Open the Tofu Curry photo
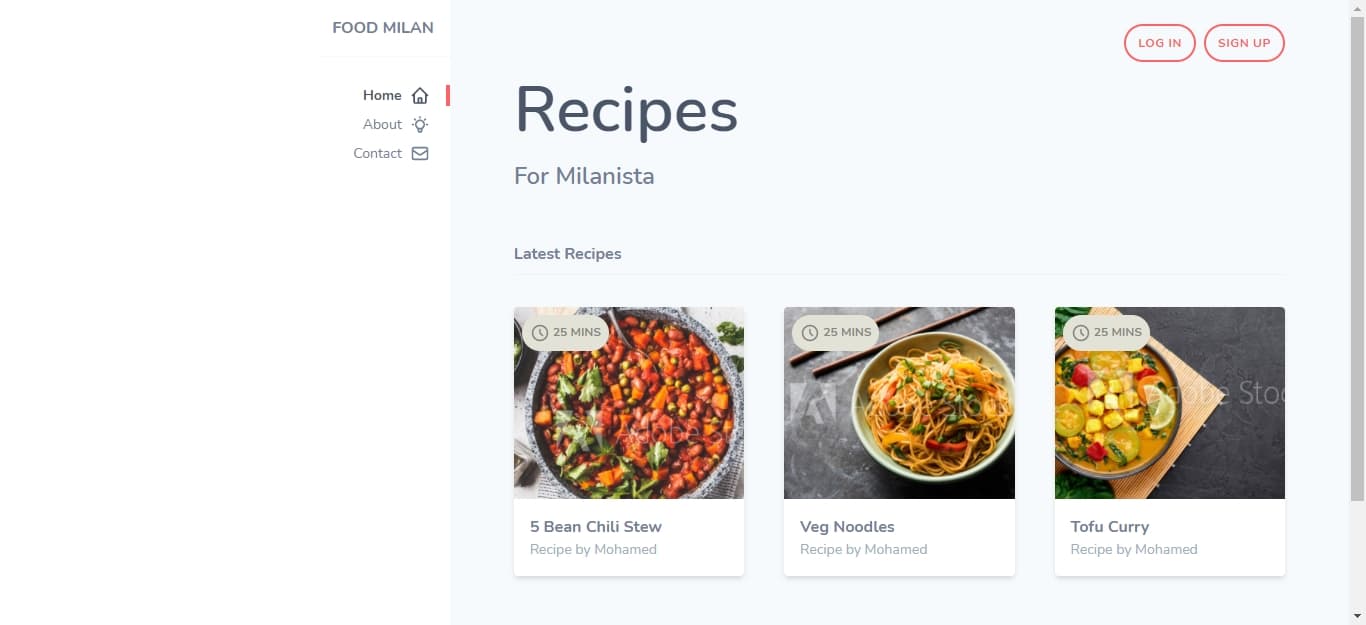The image size is (1366, 625). tap(1170, 403)
